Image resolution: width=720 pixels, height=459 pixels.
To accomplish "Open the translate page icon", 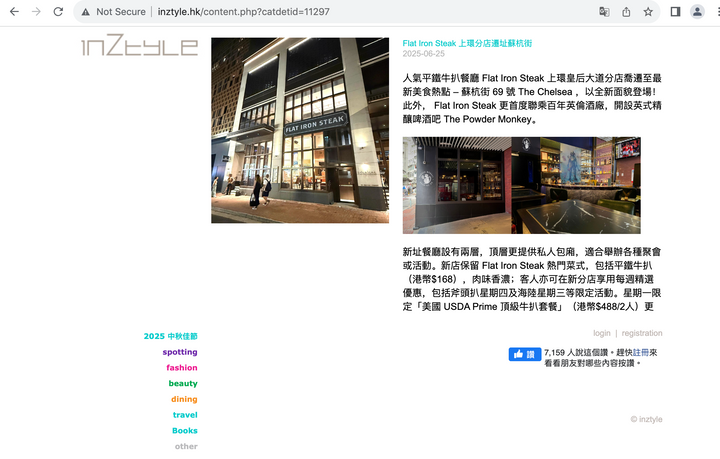I will [604, 11].
